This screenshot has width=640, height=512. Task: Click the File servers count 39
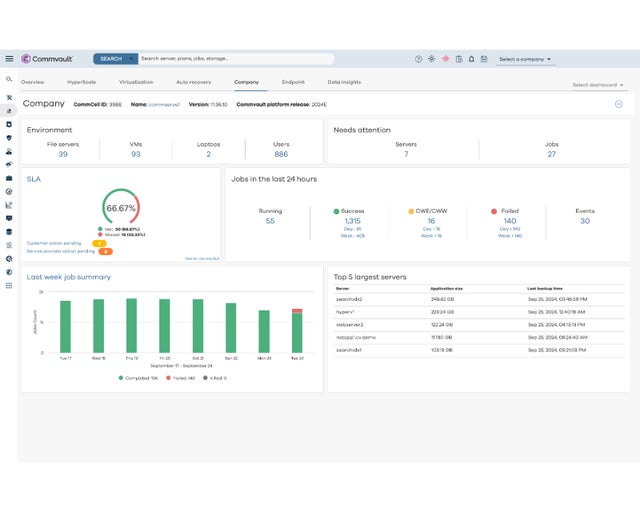coord(63,154)
